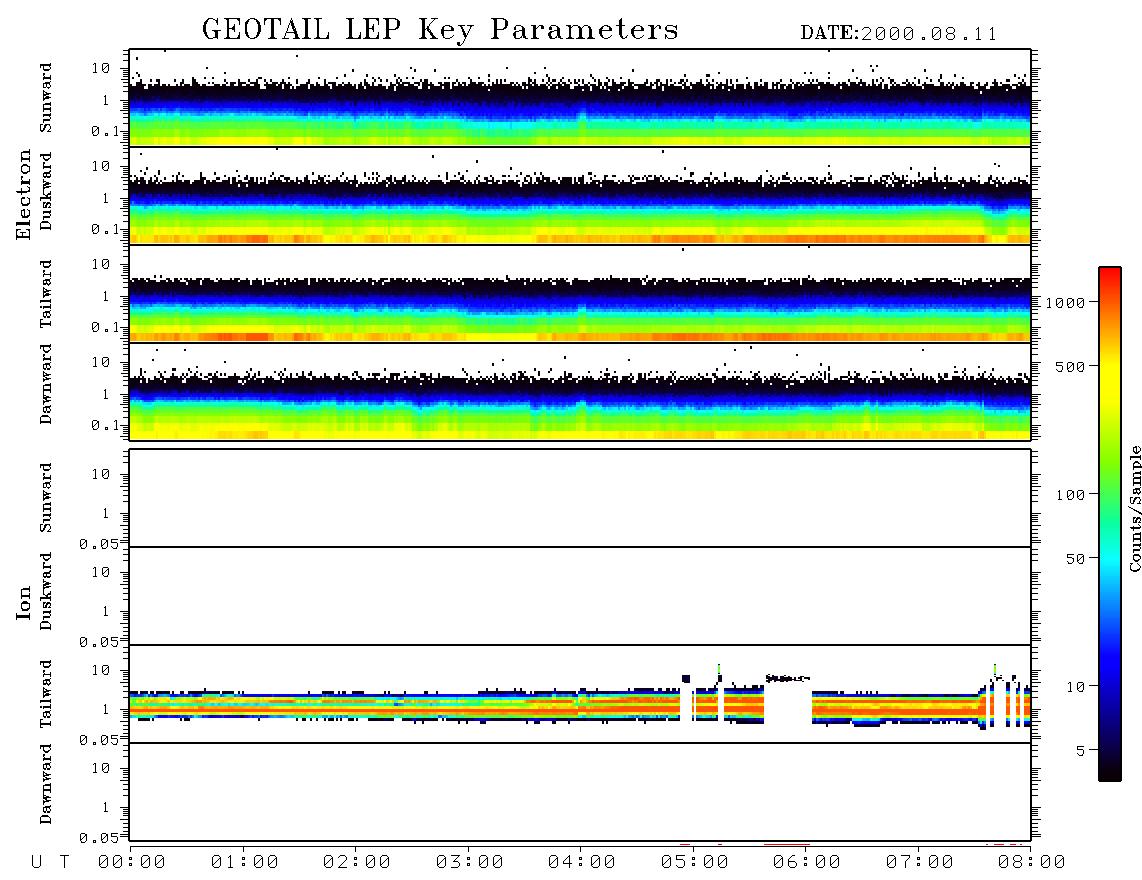Image resolution: width=1142 pixels, height=880 pixels.
Task: Click the "08:00" time tick label
Action: [1032, 862]
